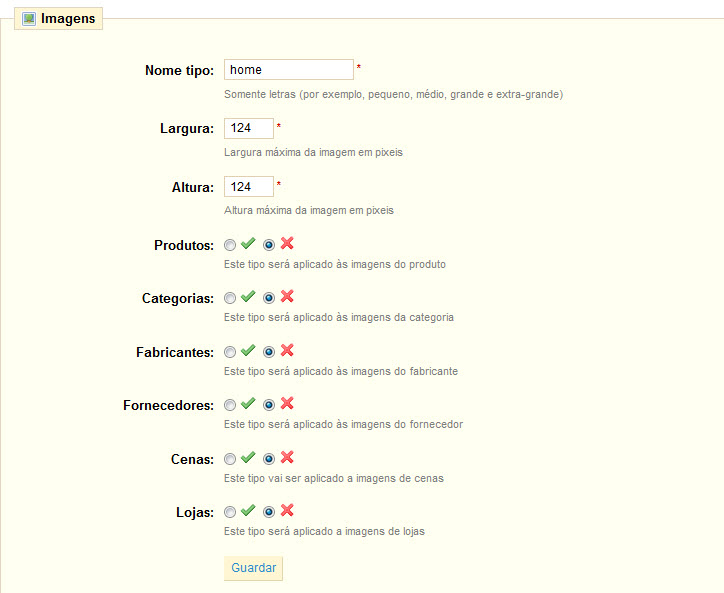Click the 'Nome tipo:' label
724x593 pixels.
(x=180, y=71)
